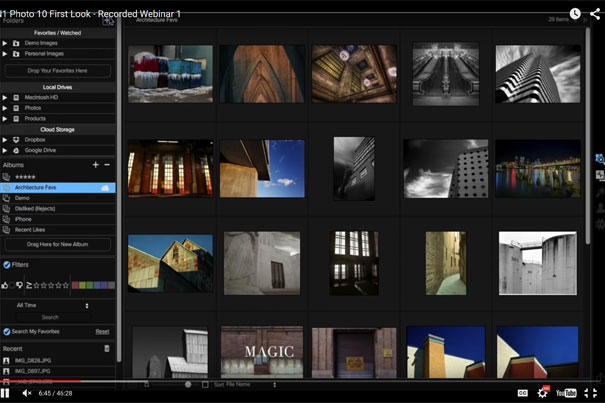
Task: Click Drop Your Favorites Here box
Action: (57, 71)
